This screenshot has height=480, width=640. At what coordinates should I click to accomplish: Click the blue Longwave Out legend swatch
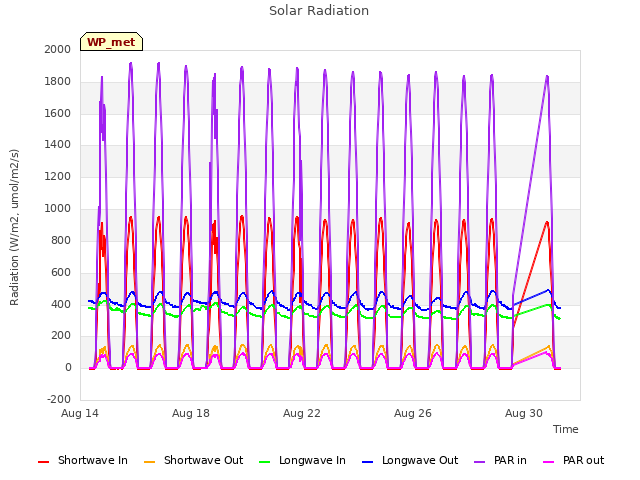[x=367, y=462]
